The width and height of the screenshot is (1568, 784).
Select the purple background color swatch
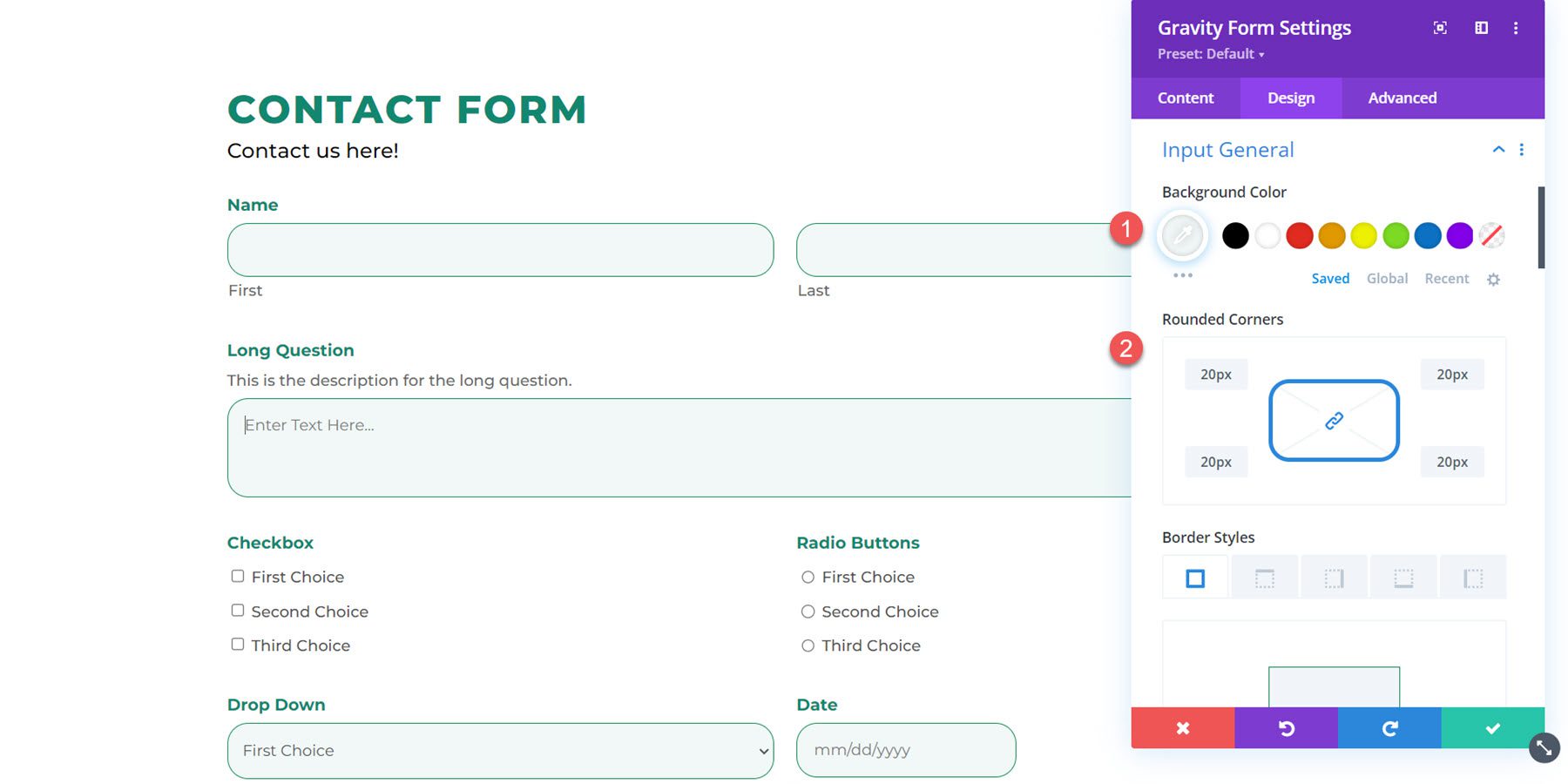click(1458, 235)
